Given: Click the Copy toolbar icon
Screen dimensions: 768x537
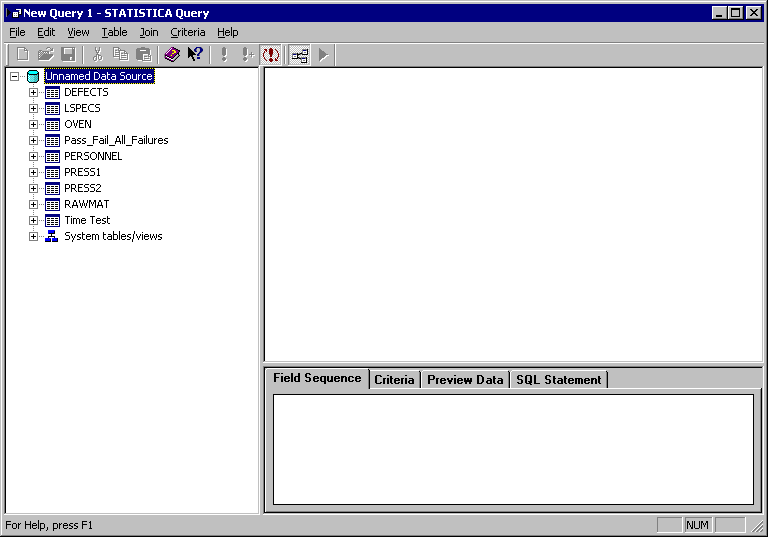Looking at the screenshot, I should click(x=120, y=54).
